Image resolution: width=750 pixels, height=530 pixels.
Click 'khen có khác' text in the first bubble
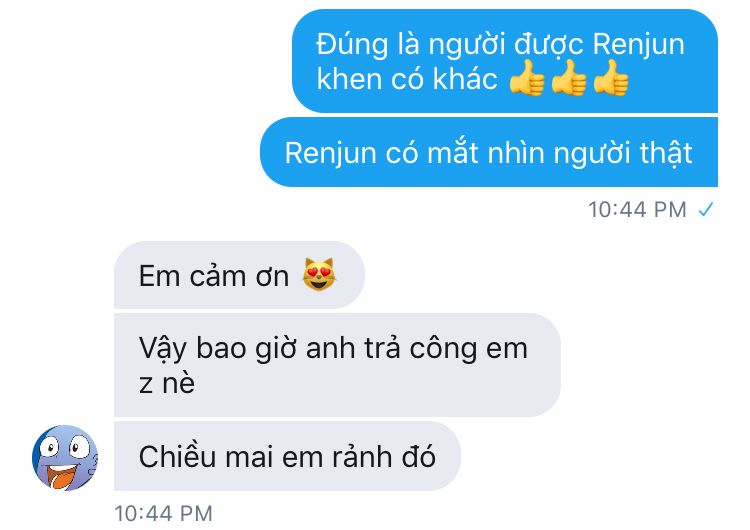click(x=407, y=79)
